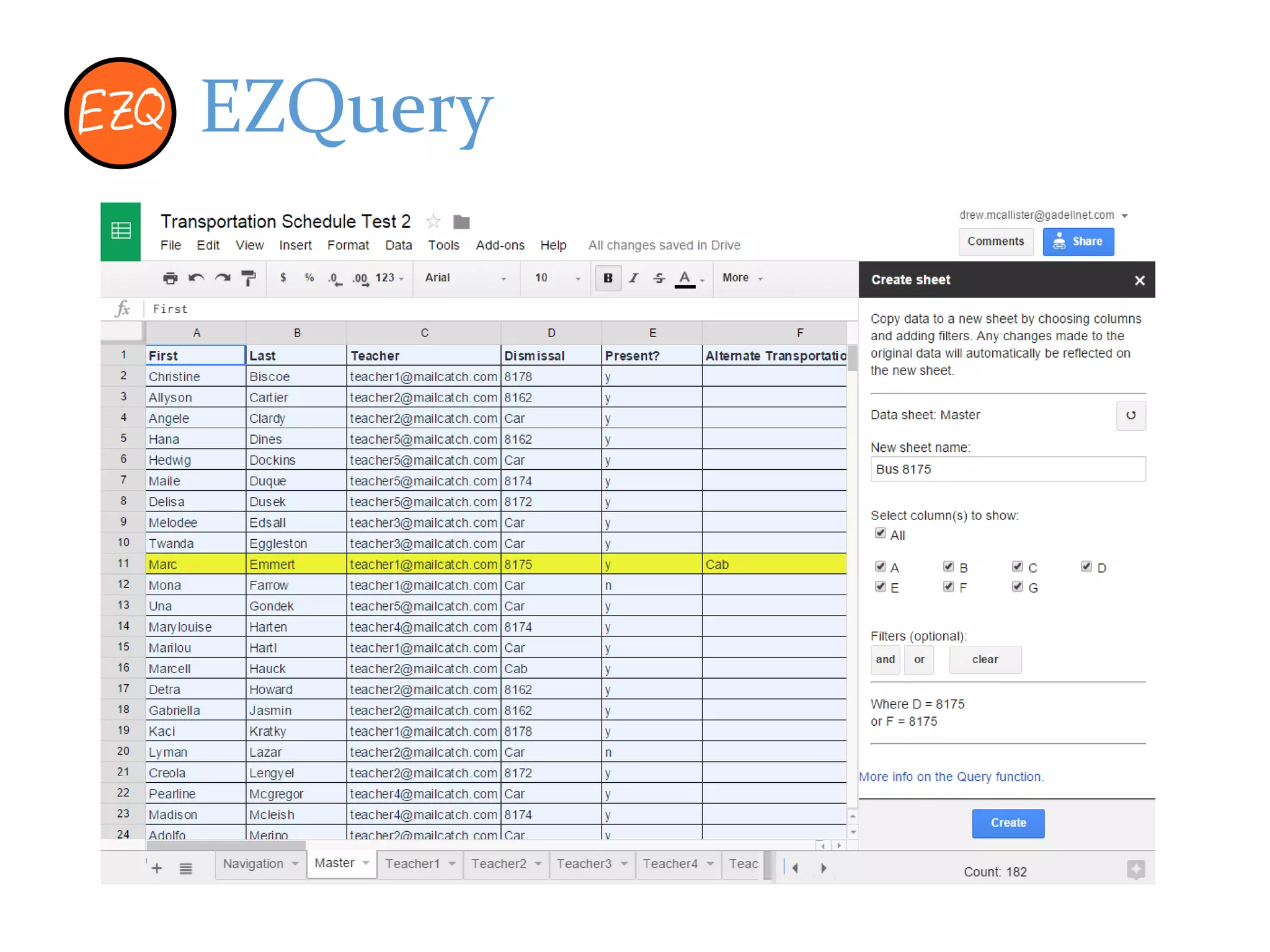Viewport: 1270px width, 952px height.
Task: Open the number format 123 dropdown
Action: click(x=389, y=278)
